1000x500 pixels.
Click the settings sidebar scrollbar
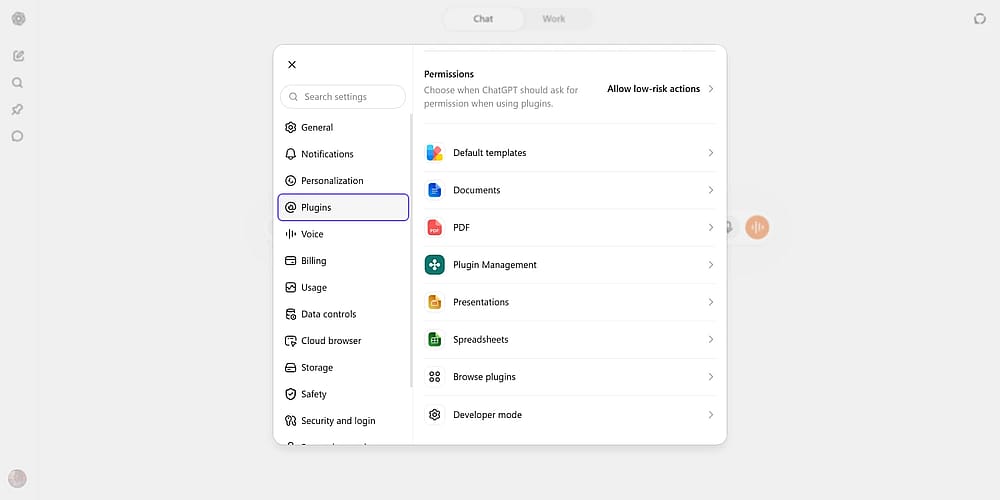[x=411, y=251]
